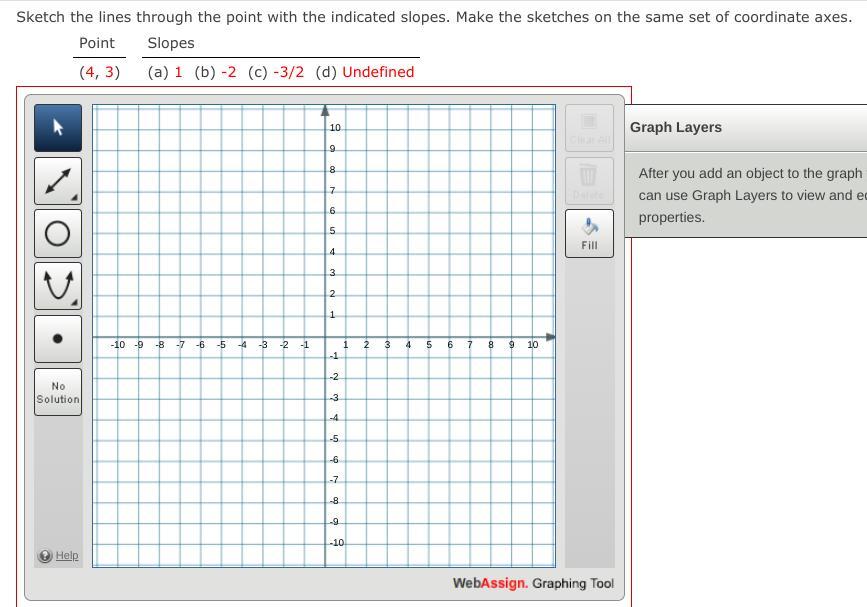Click y-axis label -5
867x607 pixels.
coord(334,439)
